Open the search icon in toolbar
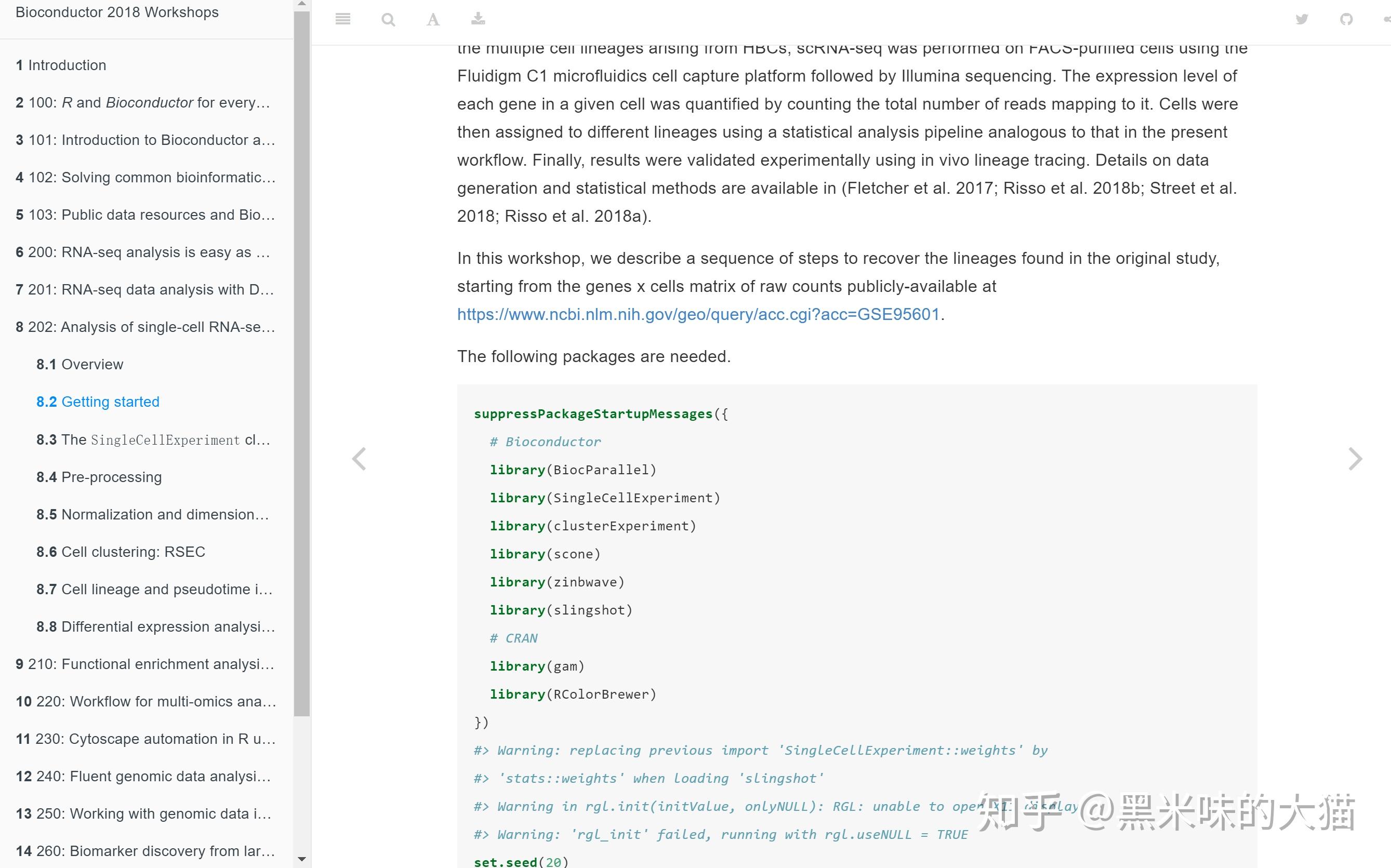1391x868 pixels. click(x=388, y=20)
